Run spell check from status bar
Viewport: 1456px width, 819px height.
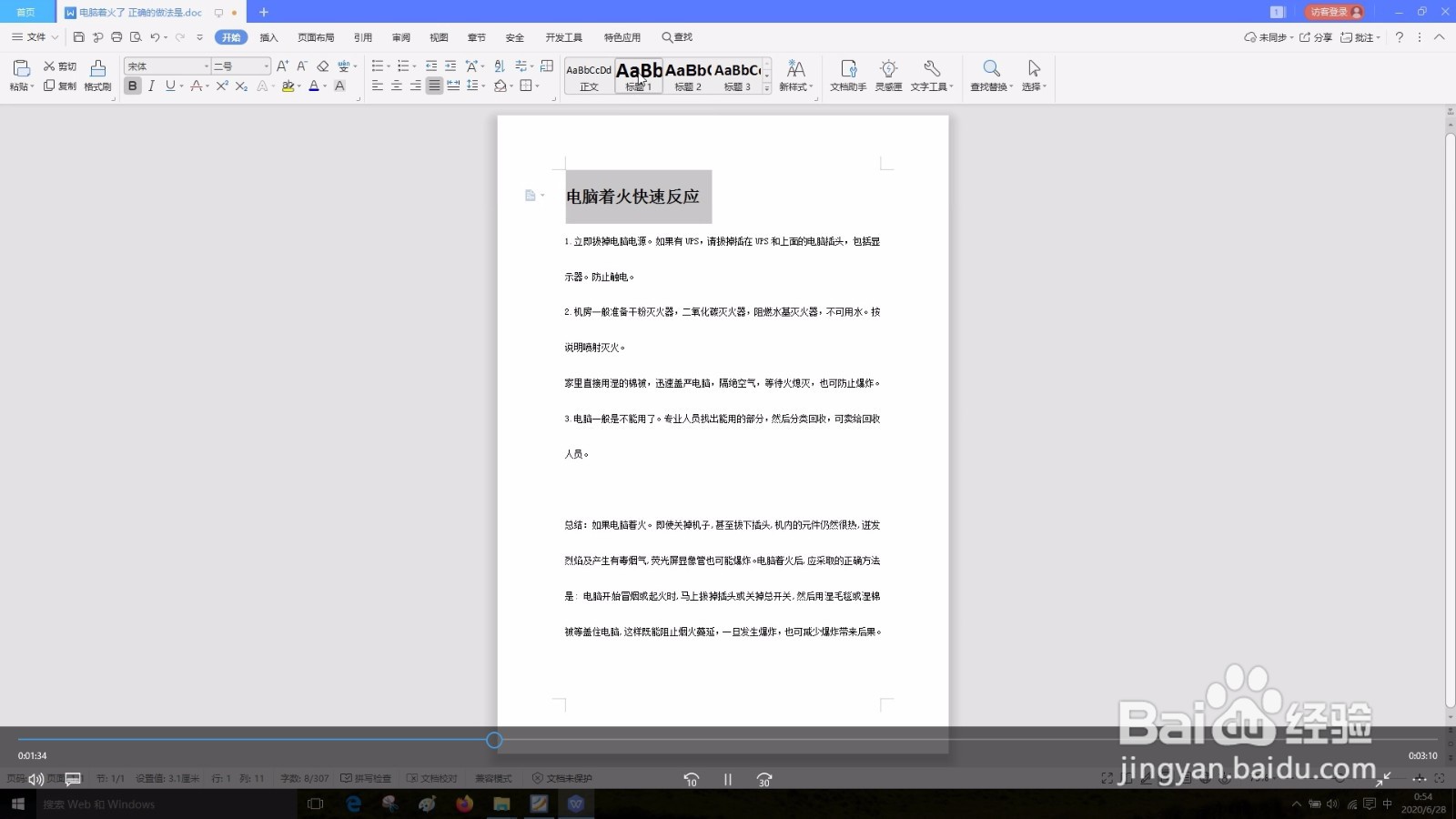click(369, 778)
